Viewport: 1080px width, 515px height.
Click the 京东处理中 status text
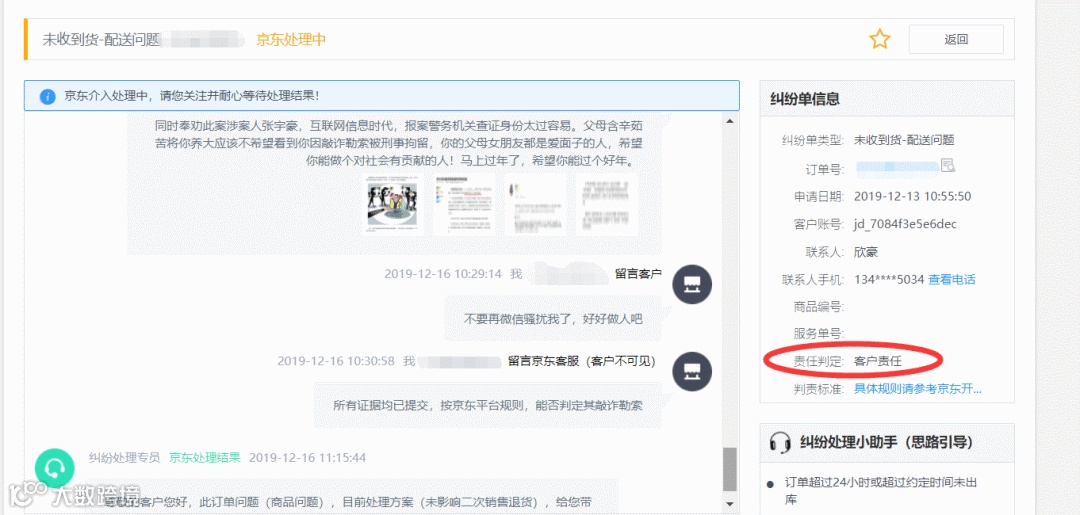[x=291, y=39]
